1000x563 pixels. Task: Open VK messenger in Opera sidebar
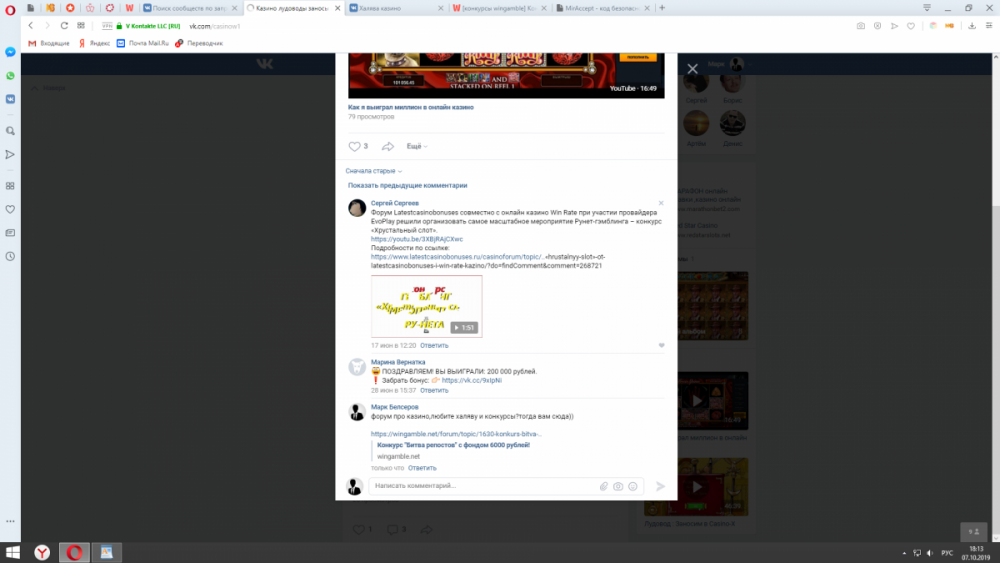[10, 99]
